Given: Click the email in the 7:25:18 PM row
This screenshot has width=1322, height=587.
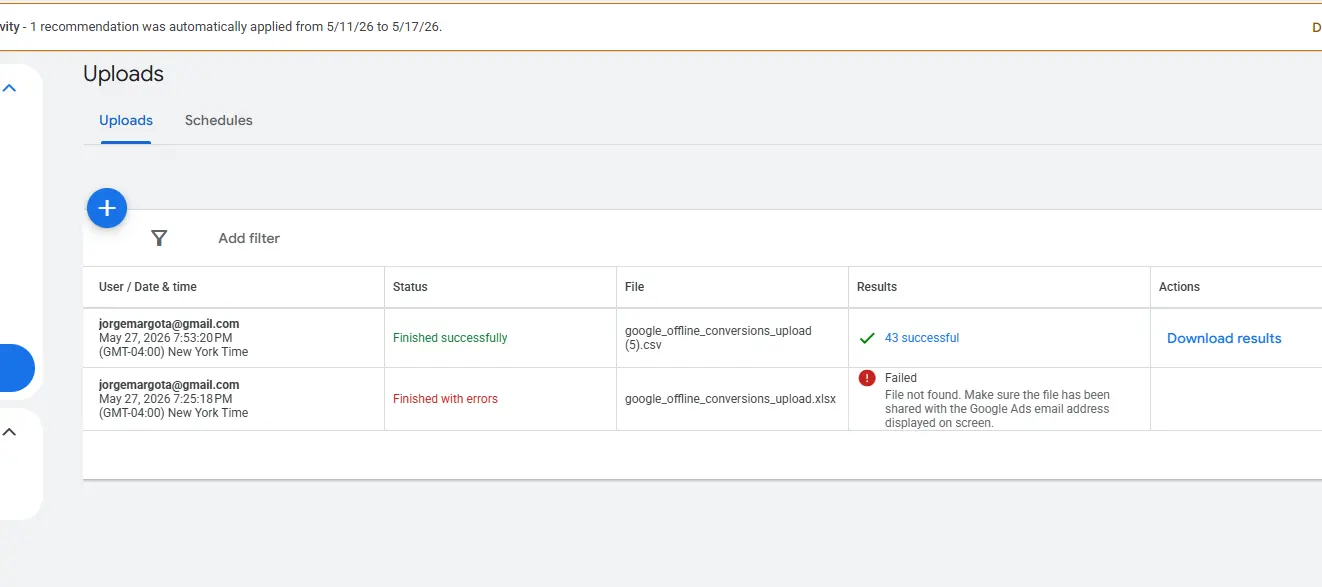Looking at the screenshot, I should 169,385.
